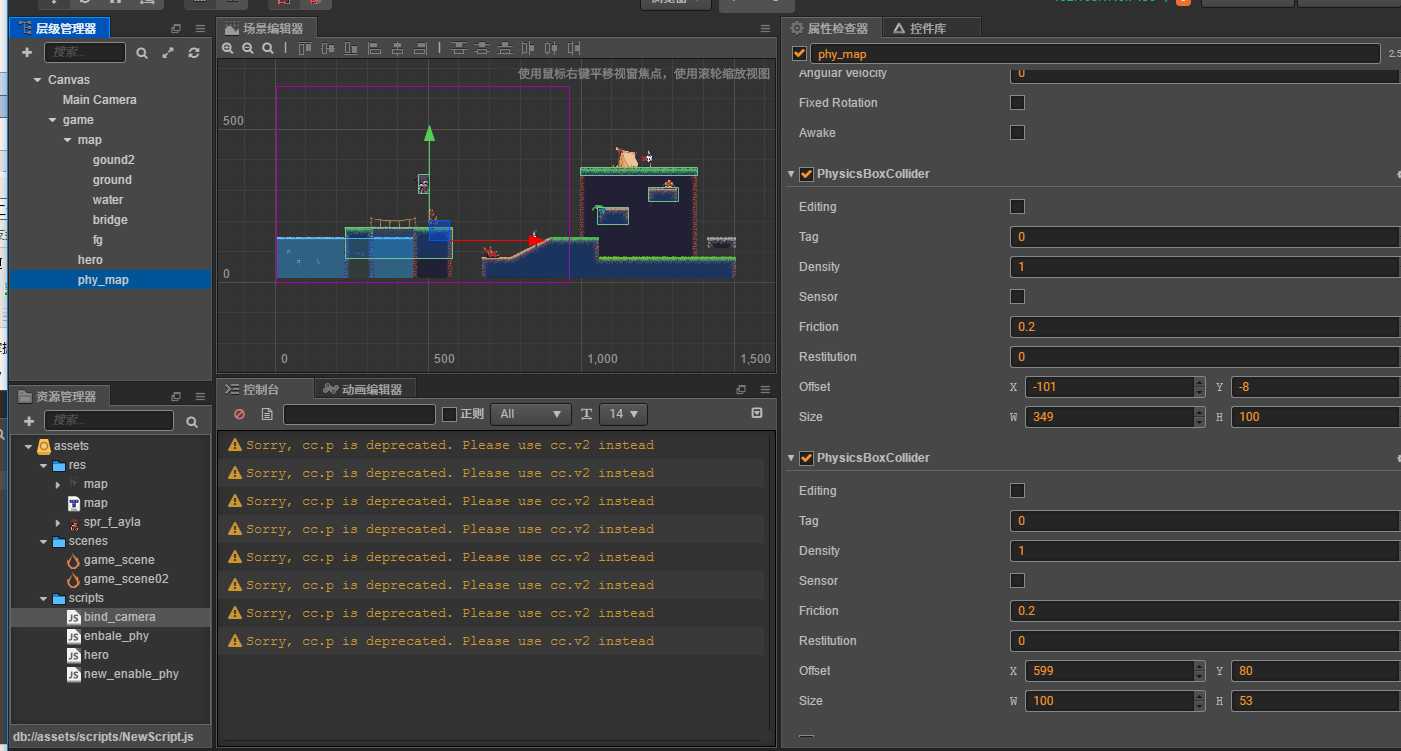Collapse the scripts folder in assets
This screenshot has width=1401, height=751.
tap(44, 599)
